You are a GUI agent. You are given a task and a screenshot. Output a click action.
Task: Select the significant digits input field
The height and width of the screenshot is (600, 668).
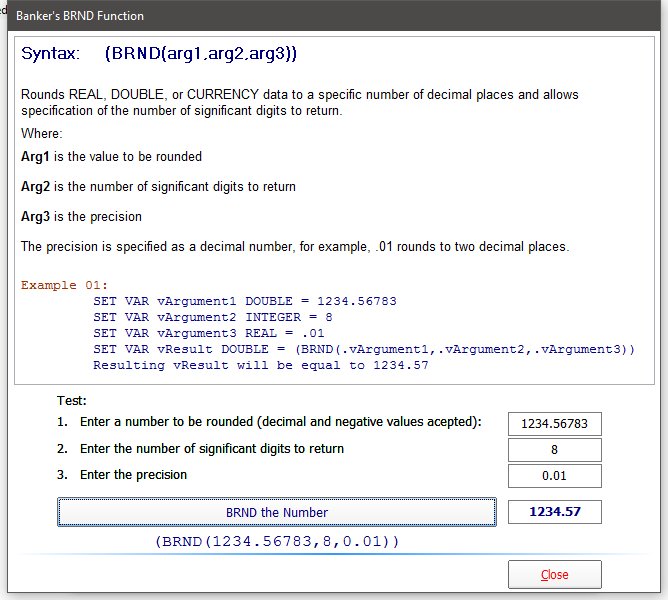click(x=554, y=450)
